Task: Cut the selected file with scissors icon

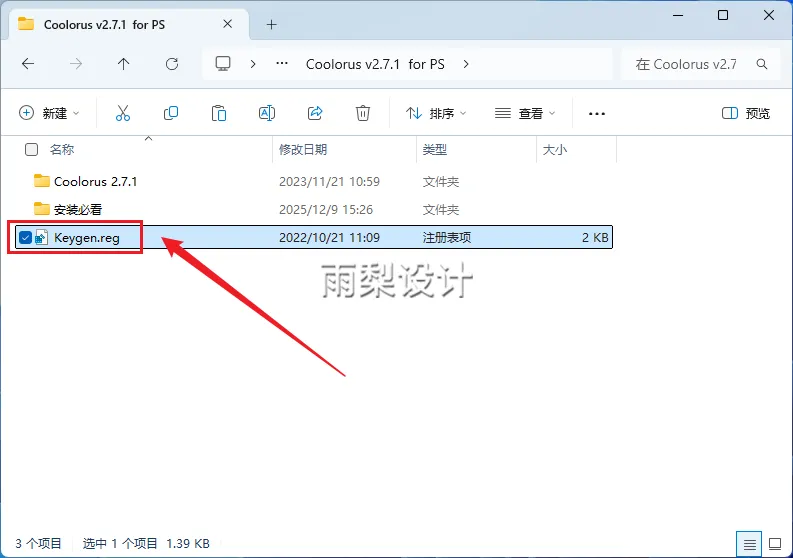Action: 123,113
